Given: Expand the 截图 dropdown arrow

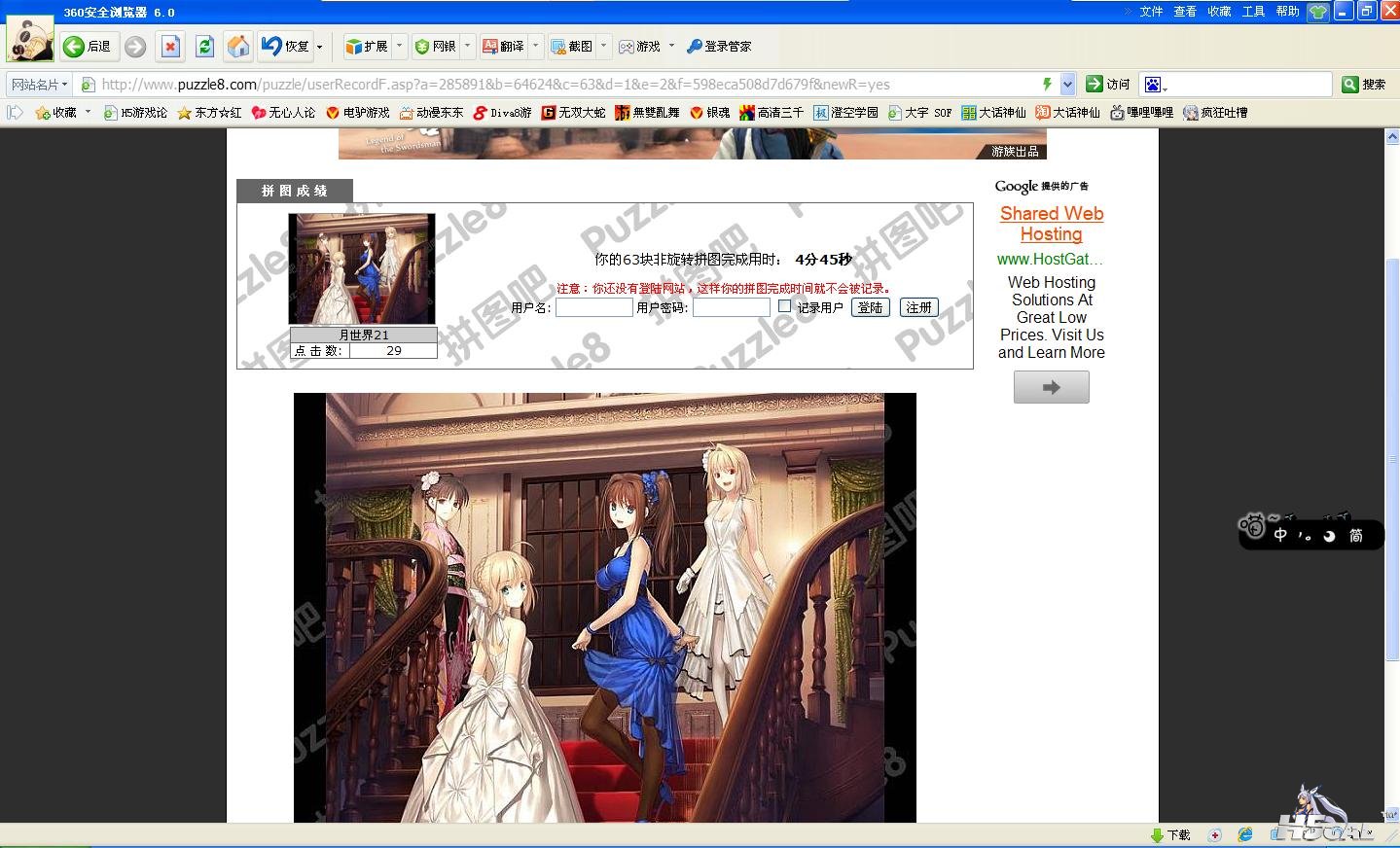Looking at the screenshot, I should point(604,46).
